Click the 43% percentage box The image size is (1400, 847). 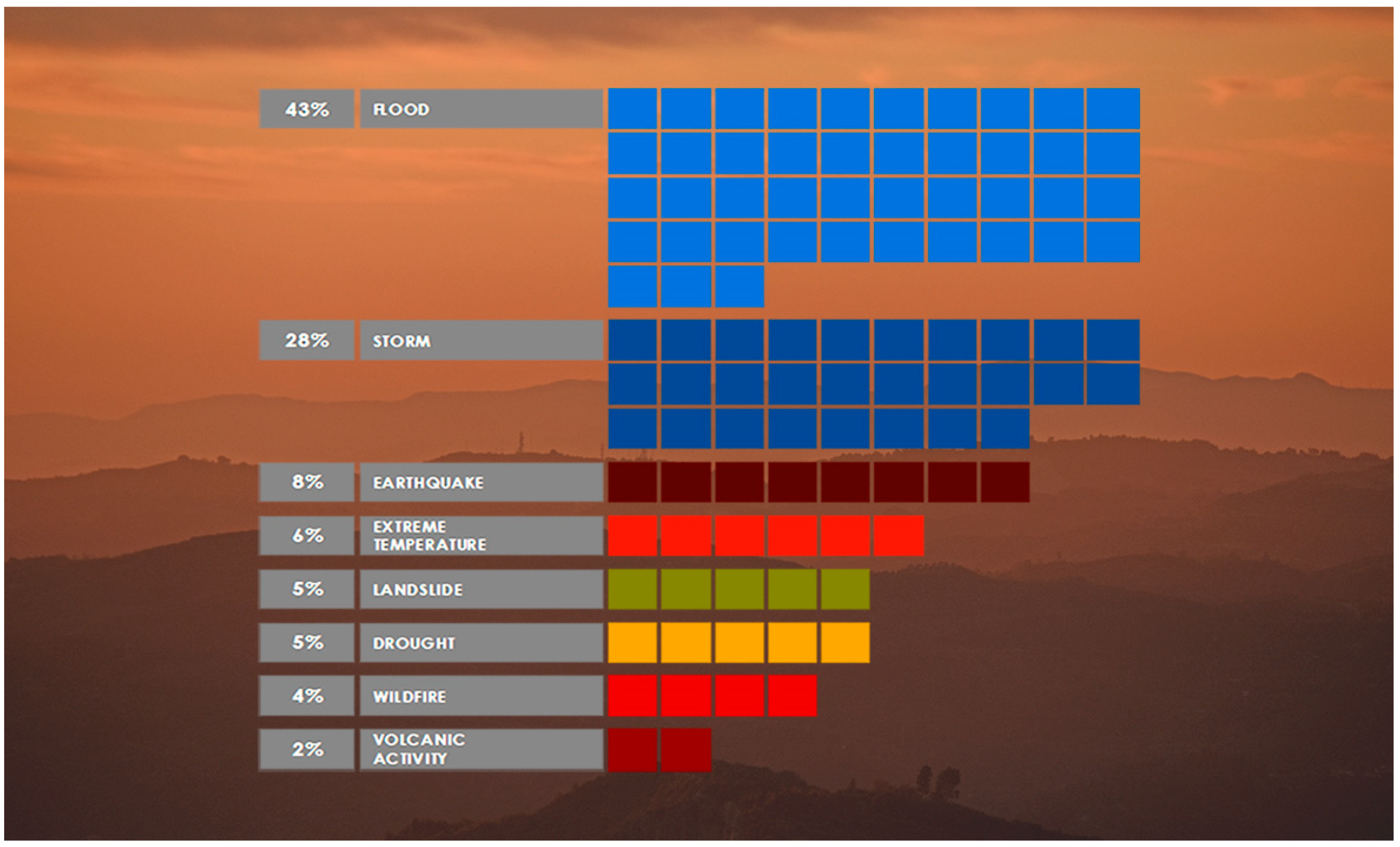pyautogui.click(x=307, y=108)
